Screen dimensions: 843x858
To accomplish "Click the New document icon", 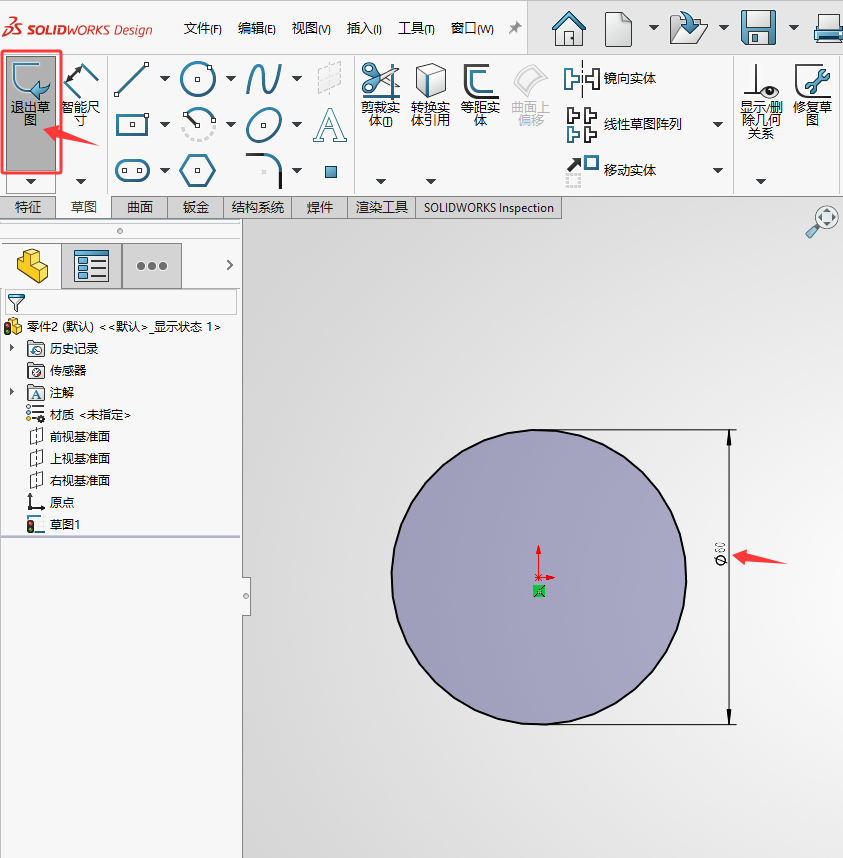I will 619,29.
